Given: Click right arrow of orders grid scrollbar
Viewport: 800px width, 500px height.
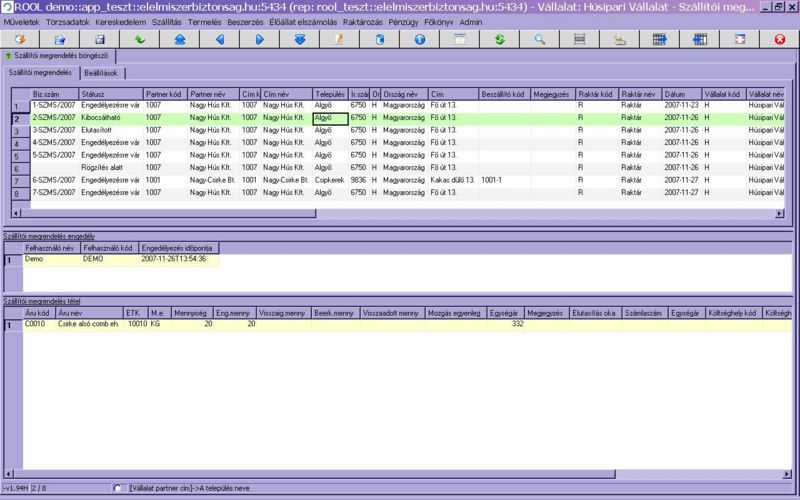Looking at the screenshot, I should [780, 214].
